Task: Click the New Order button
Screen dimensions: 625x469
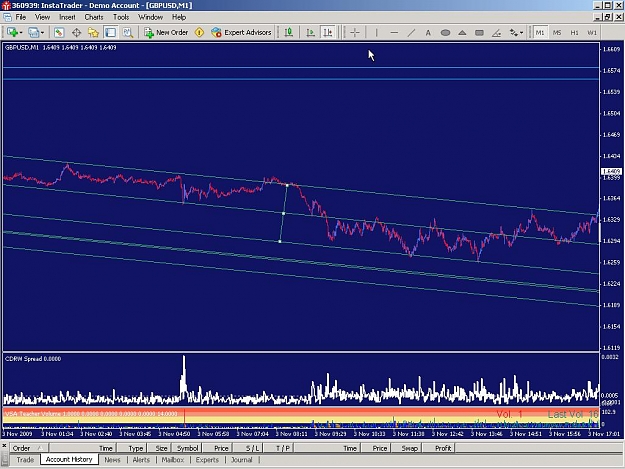Action: point(166,32)
